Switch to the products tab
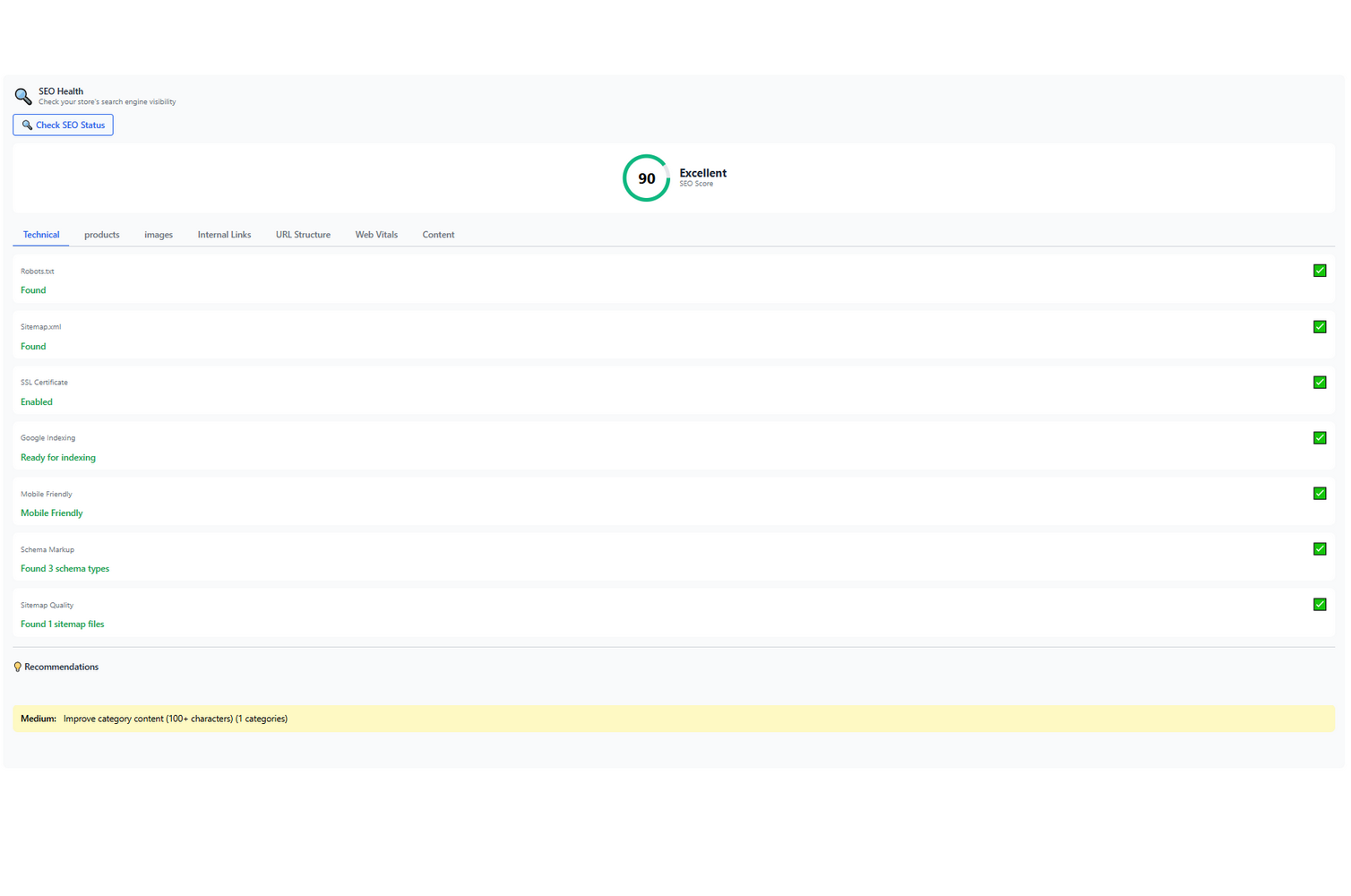The width and height of the screenshot is (1351, 896). [x=101, y=234]
